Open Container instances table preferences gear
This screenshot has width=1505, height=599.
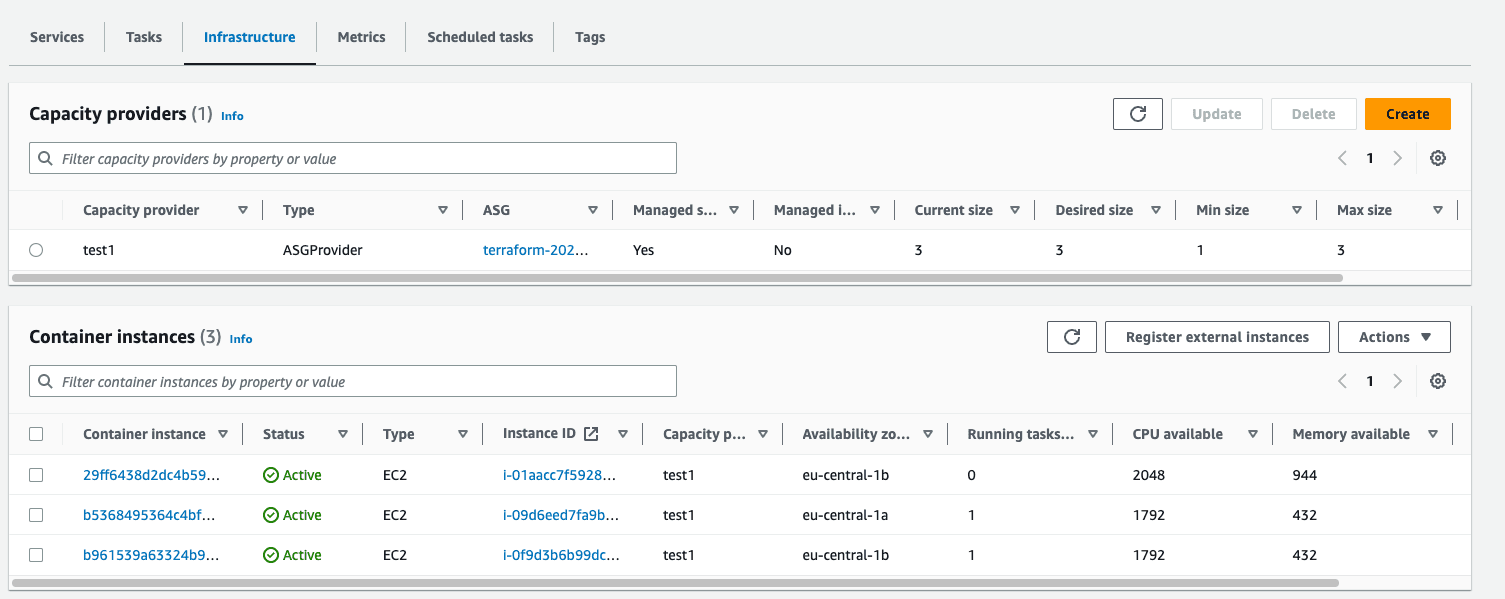(x=1437, y=380)
